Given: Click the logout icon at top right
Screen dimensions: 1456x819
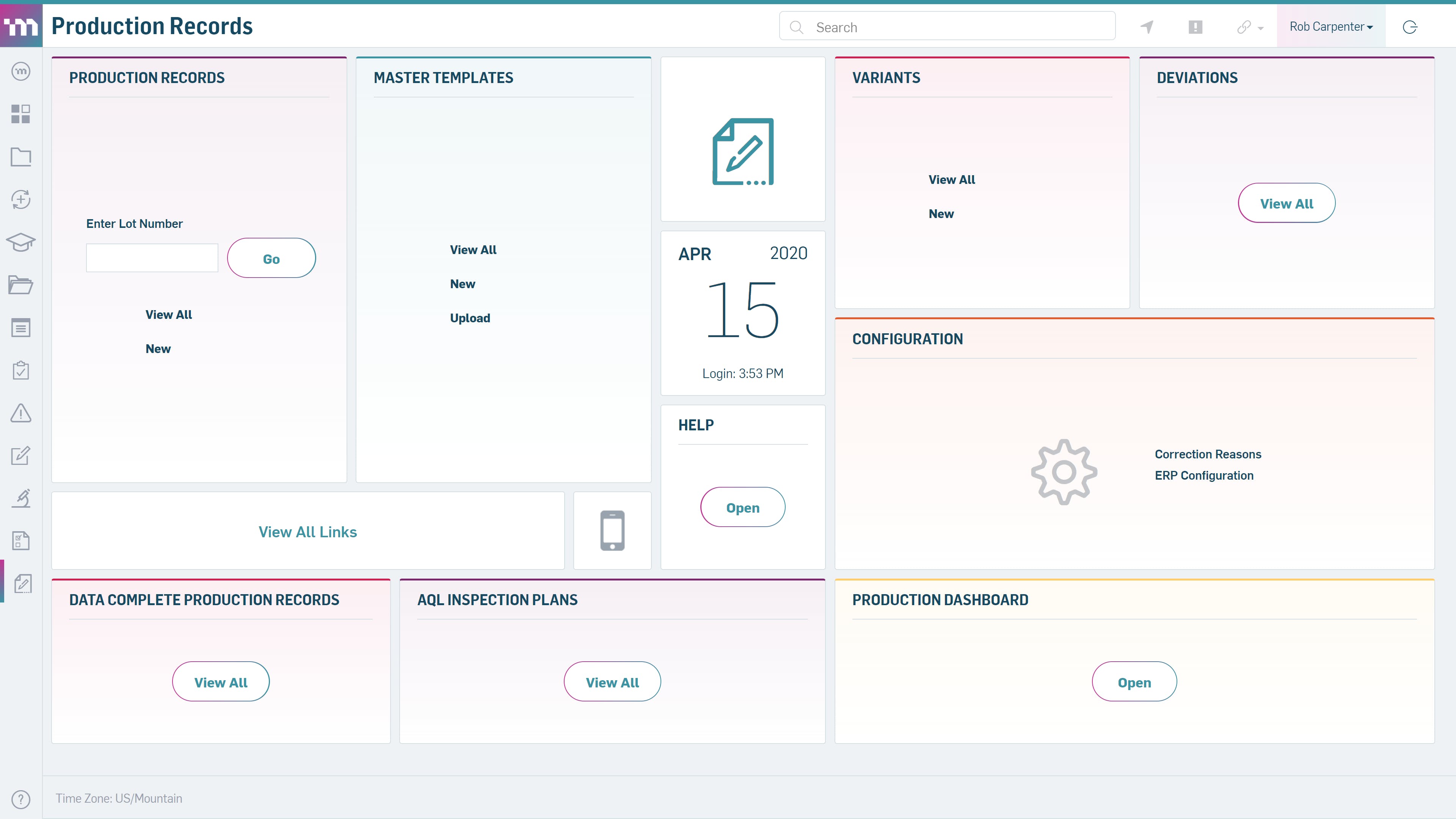Looking at the screenshot, I should (1410, 27).
